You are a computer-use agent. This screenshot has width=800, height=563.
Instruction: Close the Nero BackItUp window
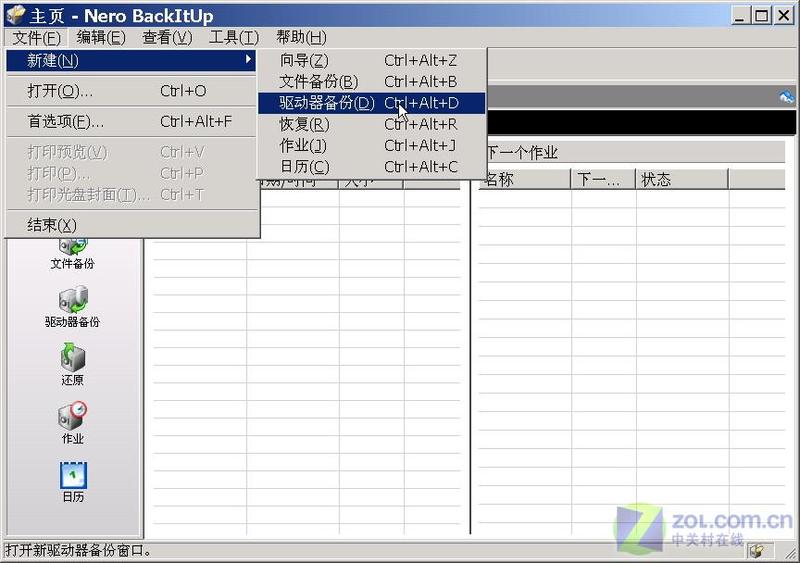pos(784,16)
